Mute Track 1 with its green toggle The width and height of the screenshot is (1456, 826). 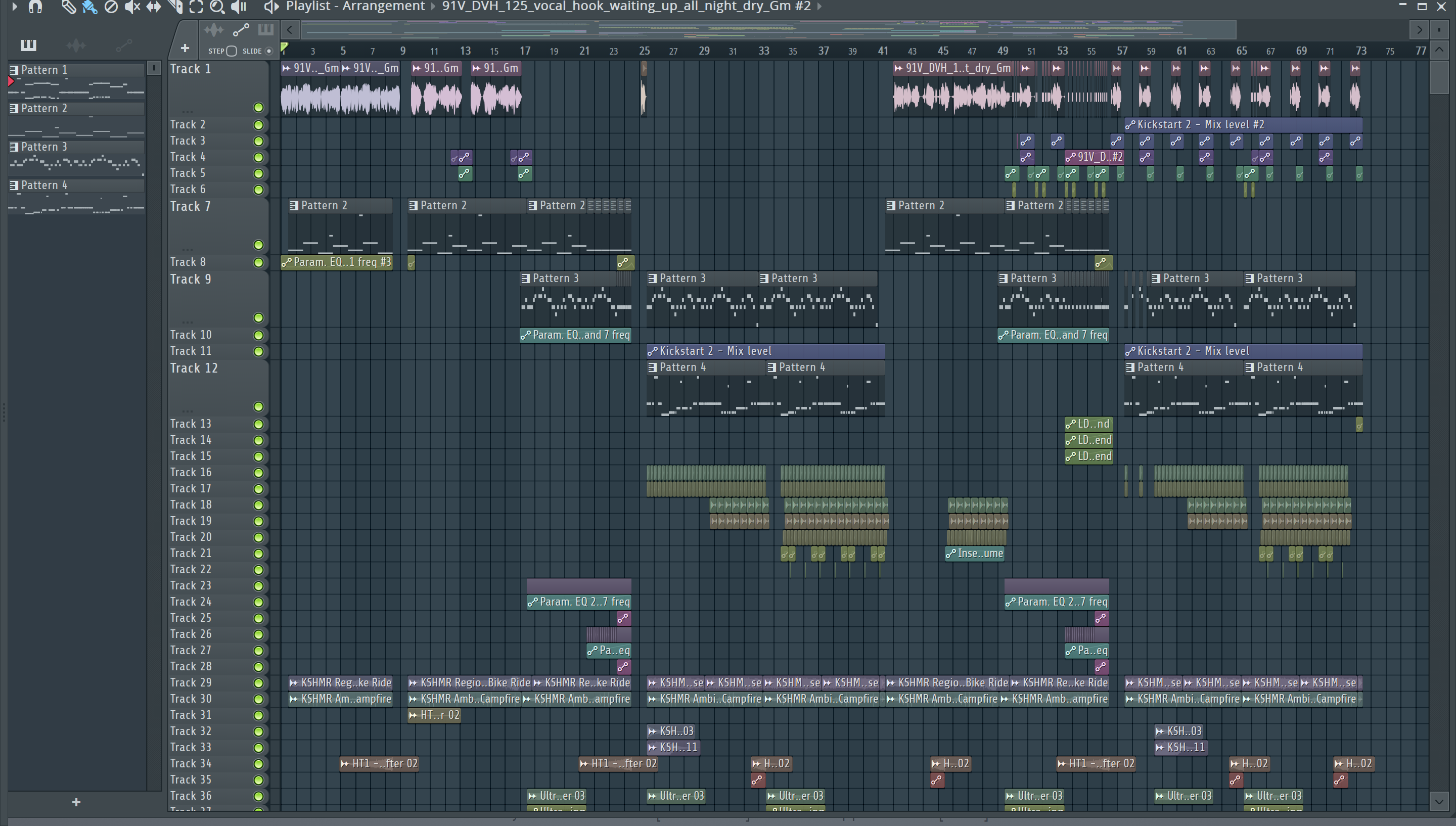coord(259,108)
